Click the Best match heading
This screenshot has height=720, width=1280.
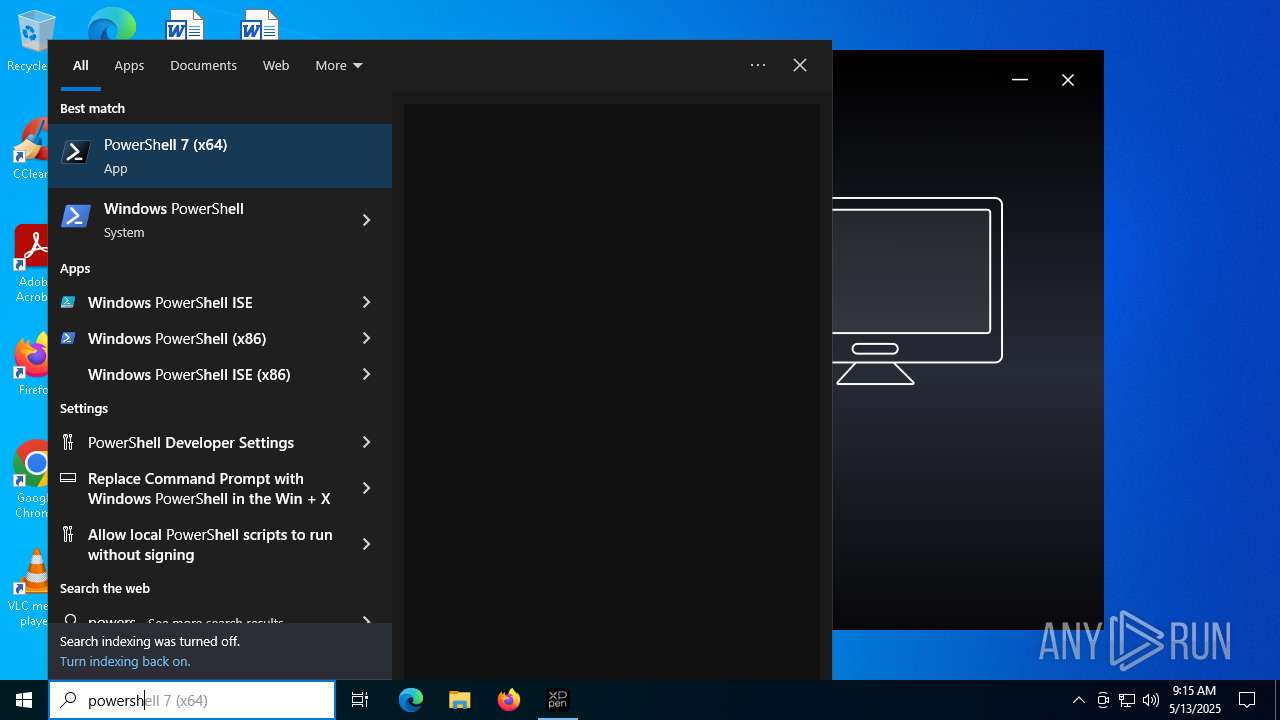pyautogui.click(x=92, y=108)
